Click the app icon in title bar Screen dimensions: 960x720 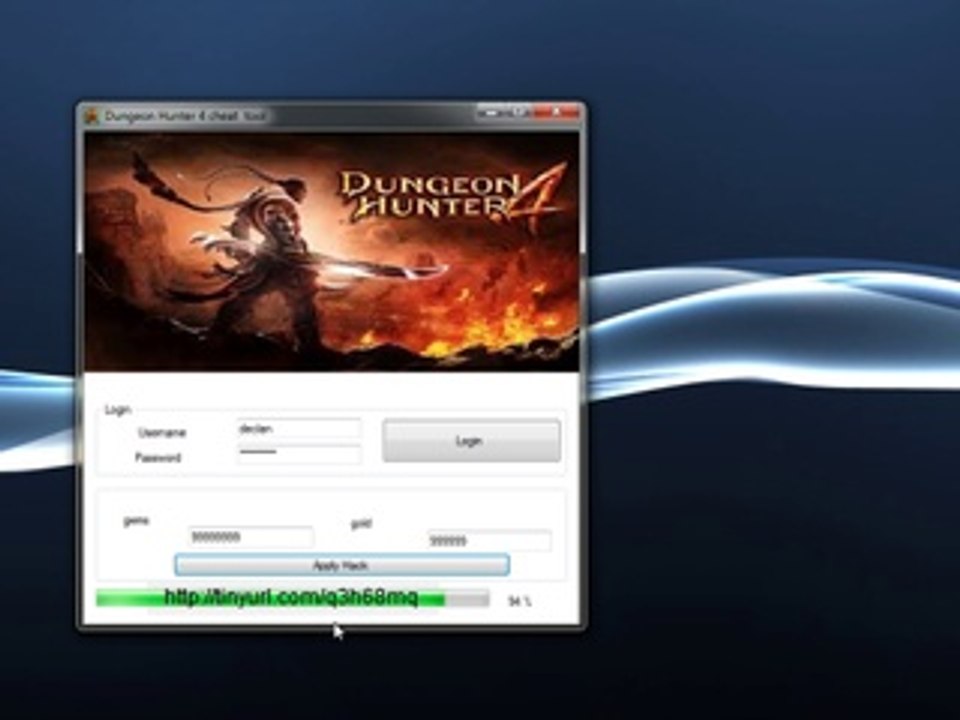(92, 116)
